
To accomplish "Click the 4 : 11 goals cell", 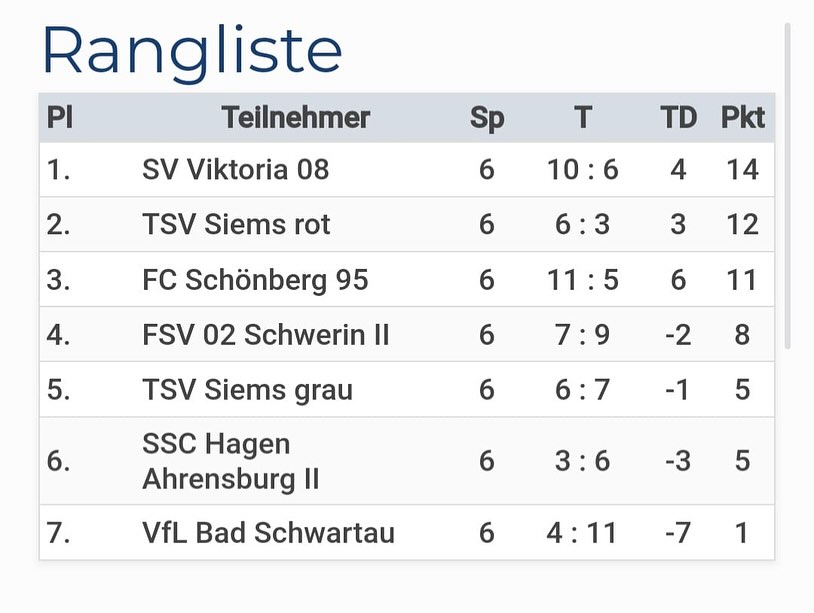I will coord(582,533).
